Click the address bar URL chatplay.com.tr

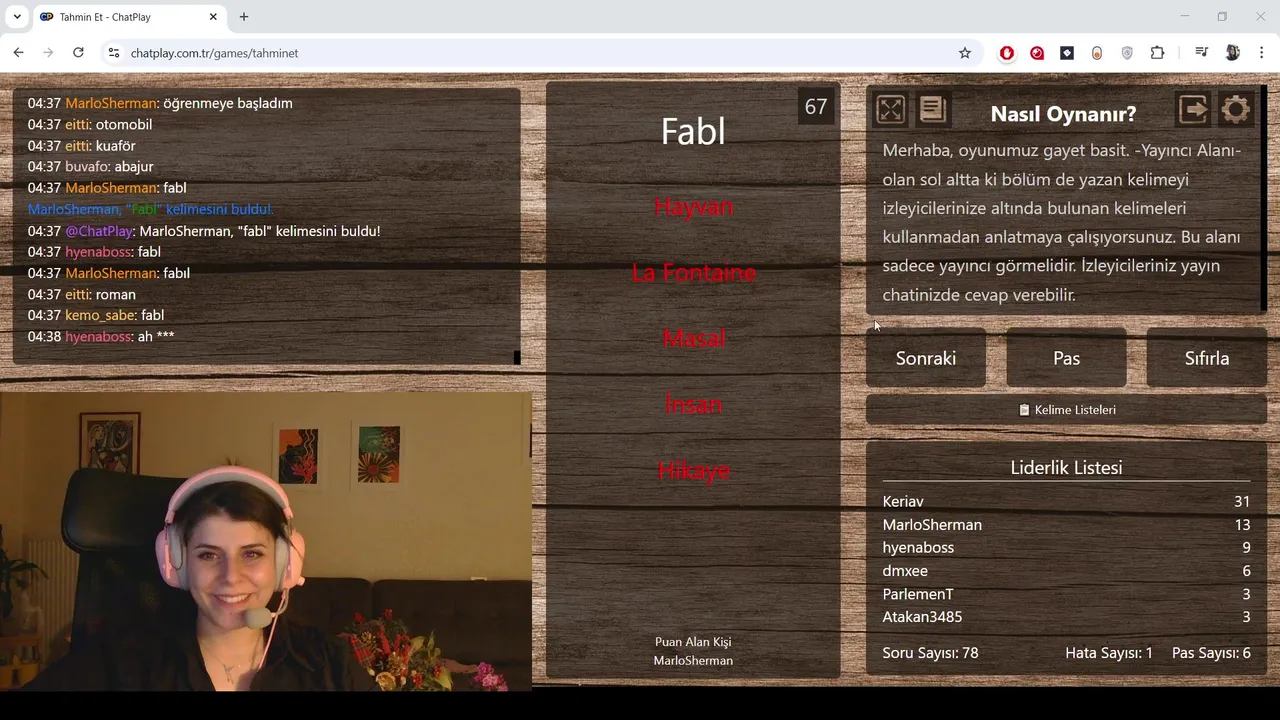pos(214,53)
